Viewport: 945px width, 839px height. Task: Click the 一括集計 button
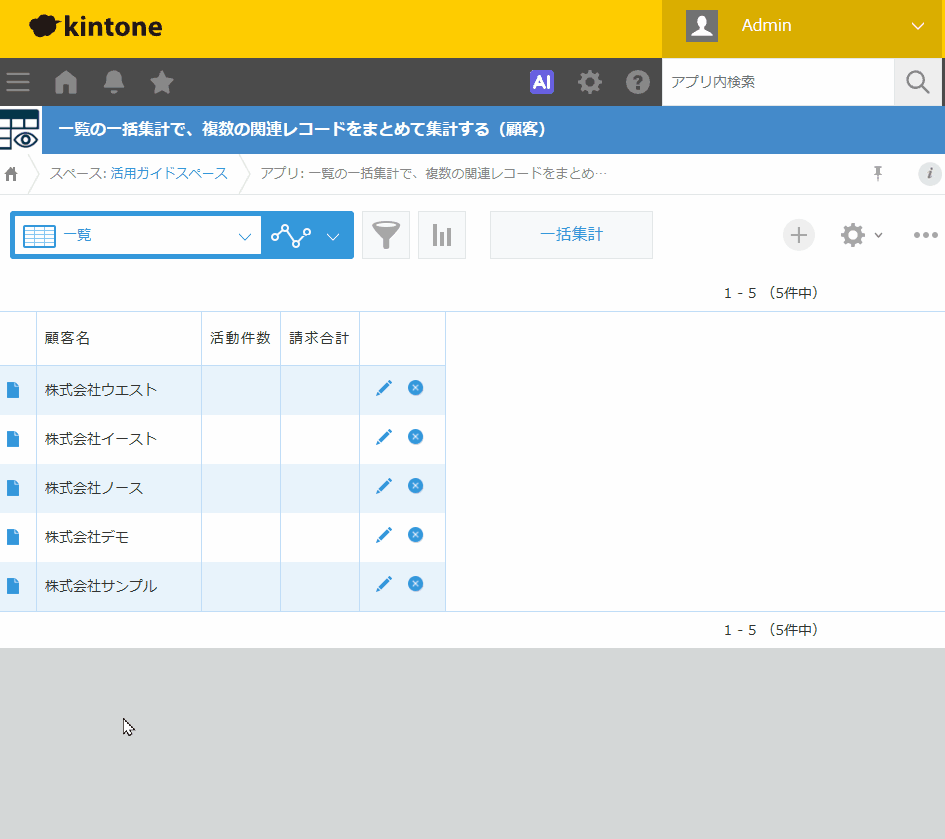click(571, 235)
